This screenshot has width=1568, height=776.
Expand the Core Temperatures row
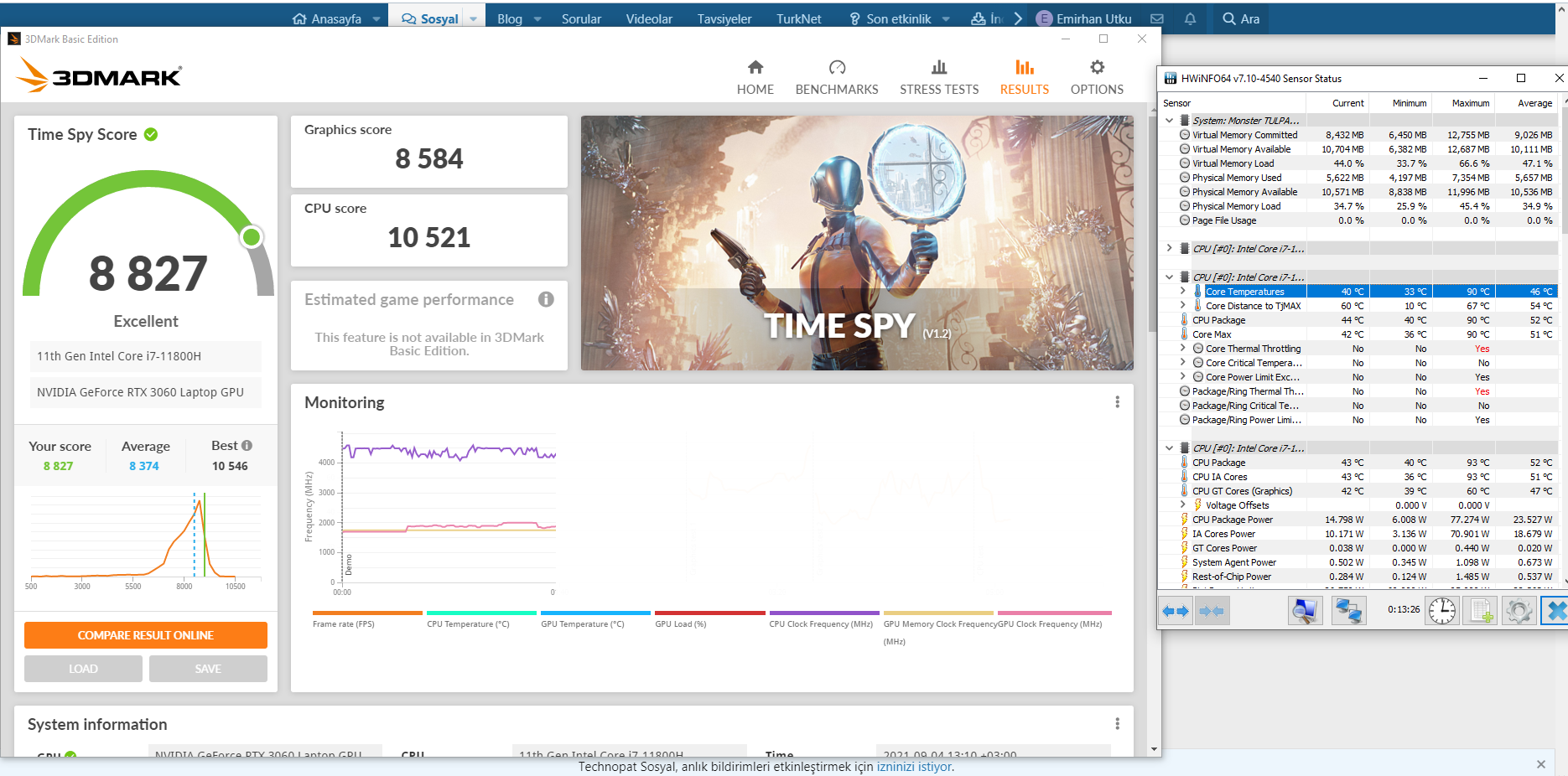pos(1182,292)
